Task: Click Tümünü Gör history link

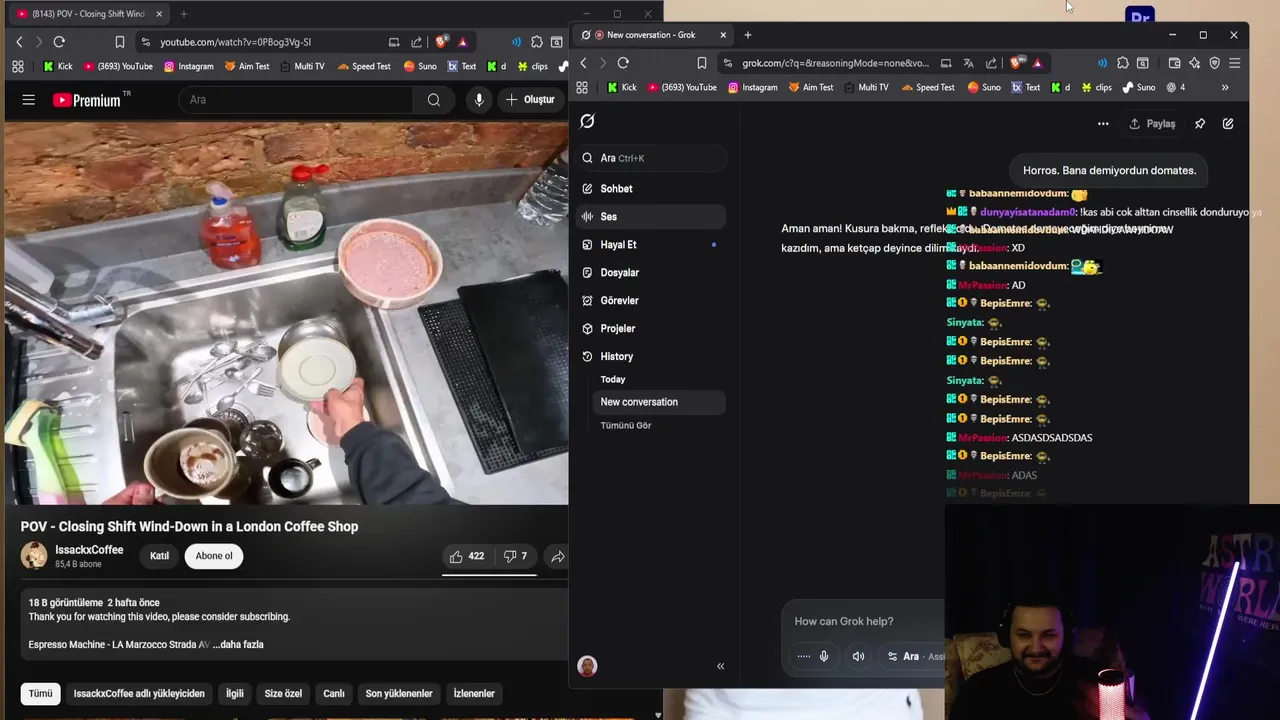Action: pyautogui.click(x=626, y=426)
